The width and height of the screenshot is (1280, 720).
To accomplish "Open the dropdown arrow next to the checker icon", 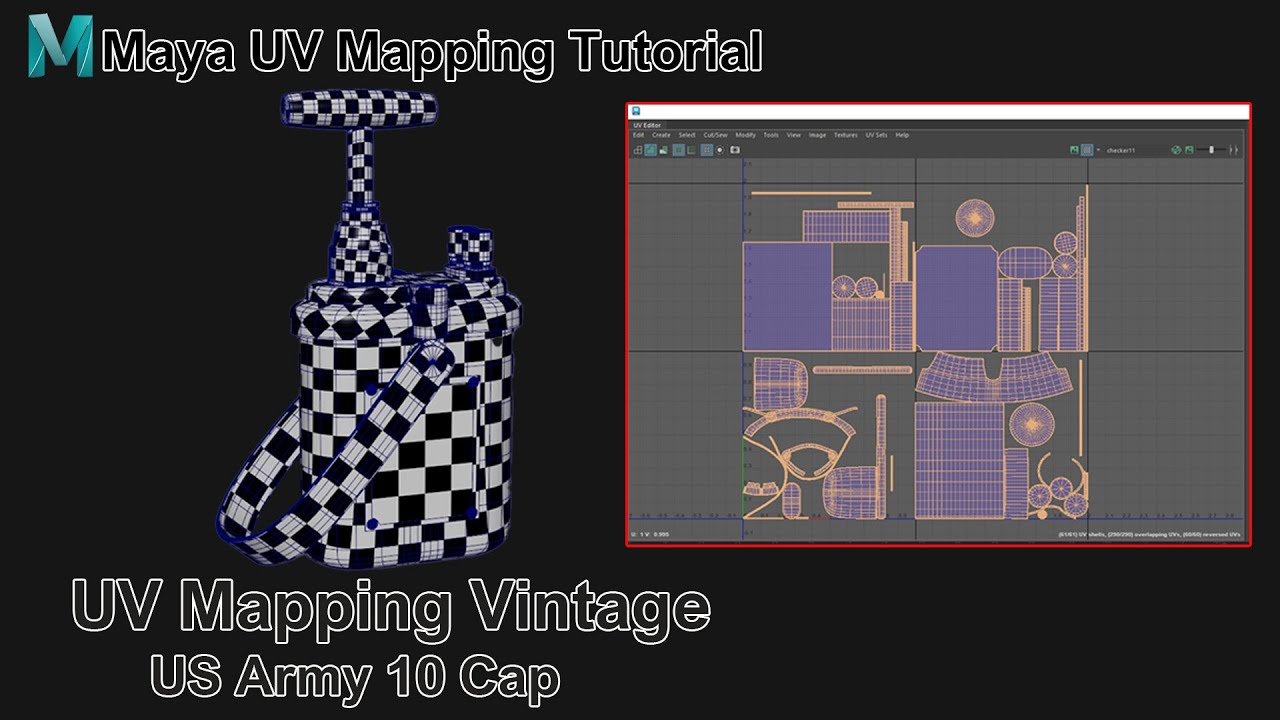I will (x=1098, y=150).
